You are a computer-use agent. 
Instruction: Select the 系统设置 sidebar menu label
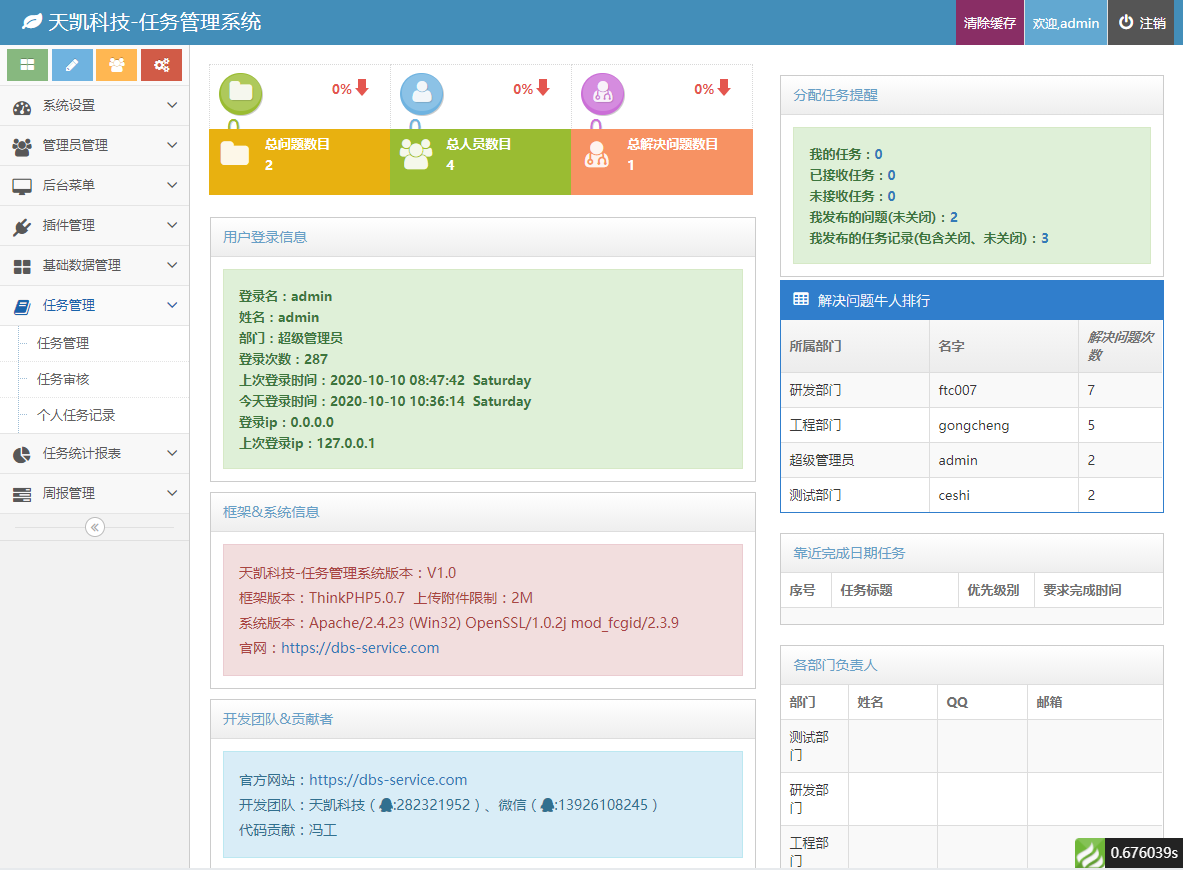69,106
